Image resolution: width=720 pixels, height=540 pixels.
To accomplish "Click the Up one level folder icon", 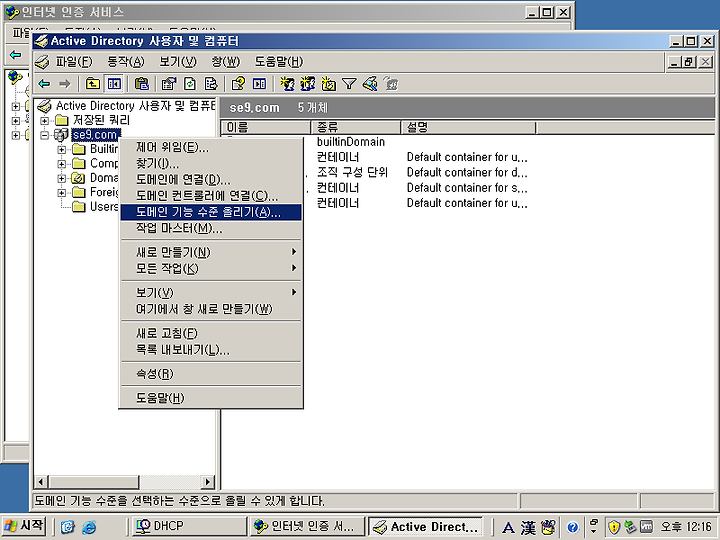I will coord(93,84).
